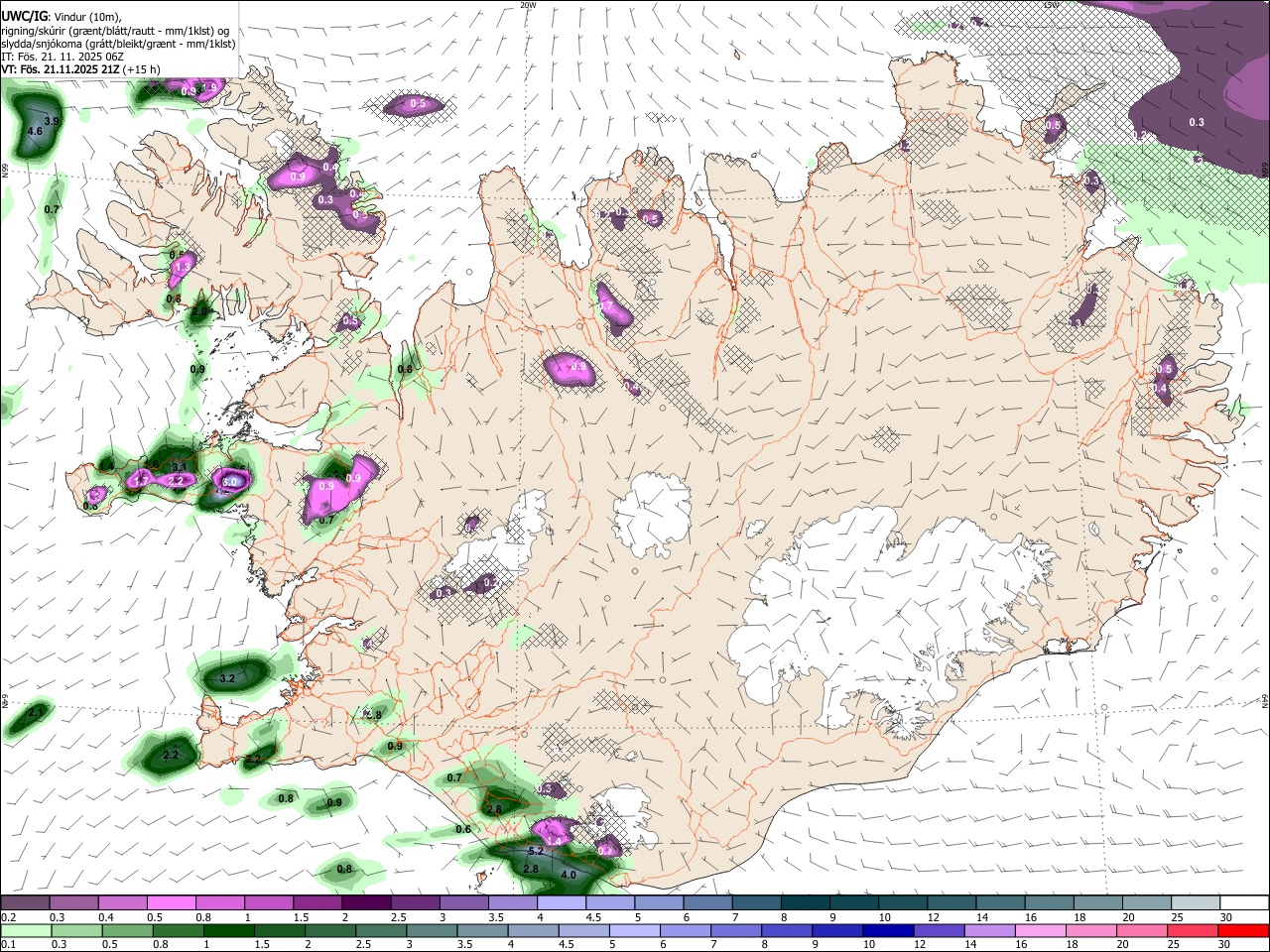Click the 1.4 snow value near the south glacier

click(x=555, y=840)
